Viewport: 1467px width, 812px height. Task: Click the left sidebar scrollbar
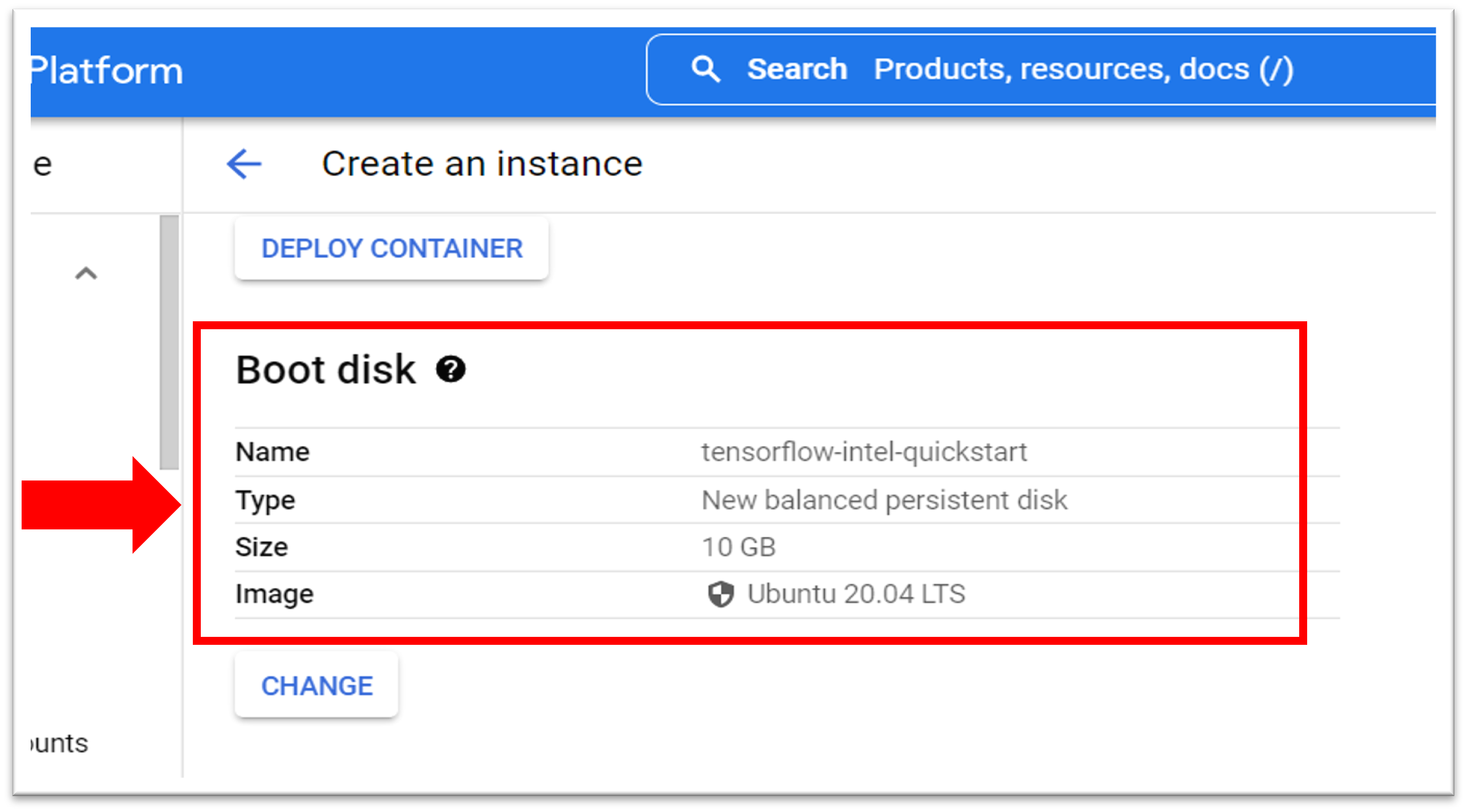tap(169, 342)
